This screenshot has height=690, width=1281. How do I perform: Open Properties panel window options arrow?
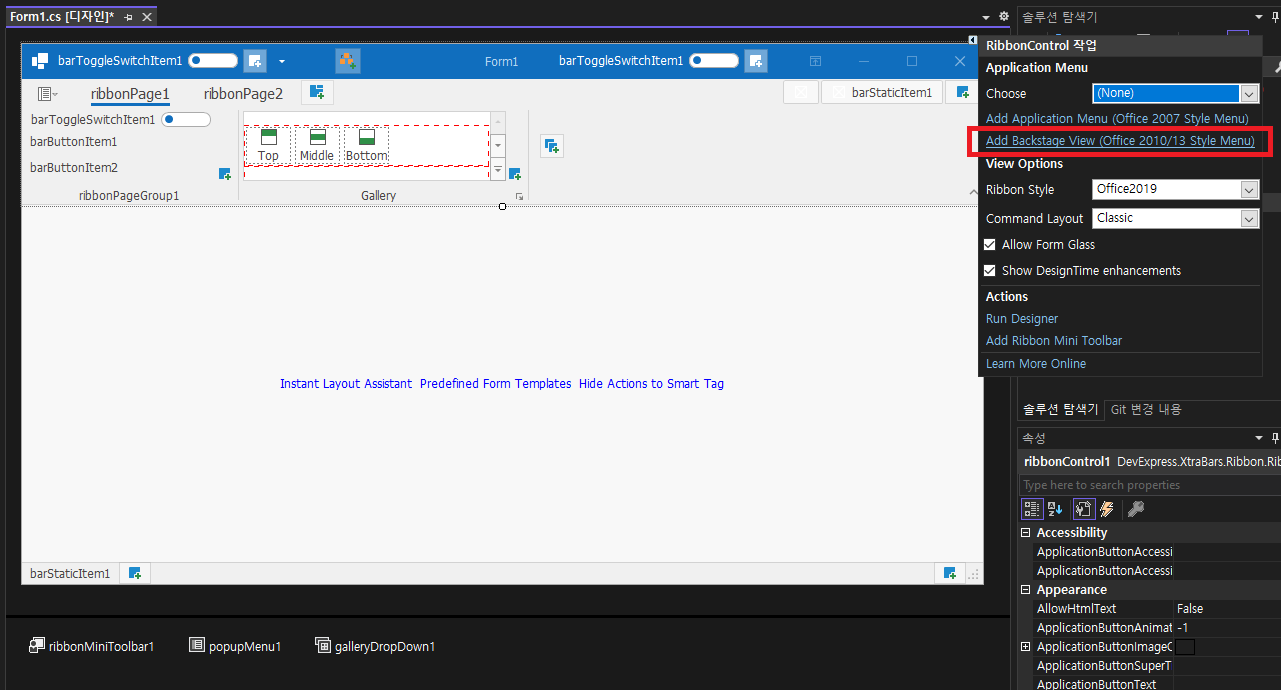click(1259, 438)
